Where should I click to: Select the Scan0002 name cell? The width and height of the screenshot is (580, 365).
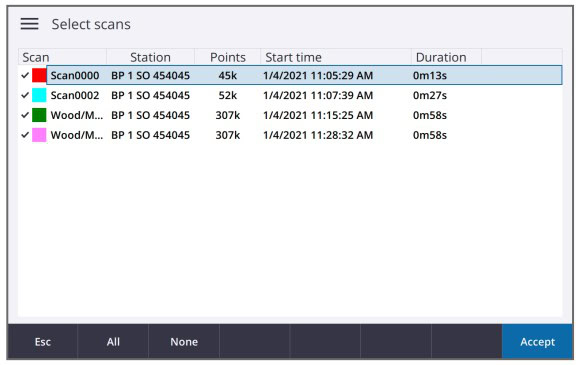(75, 95)
